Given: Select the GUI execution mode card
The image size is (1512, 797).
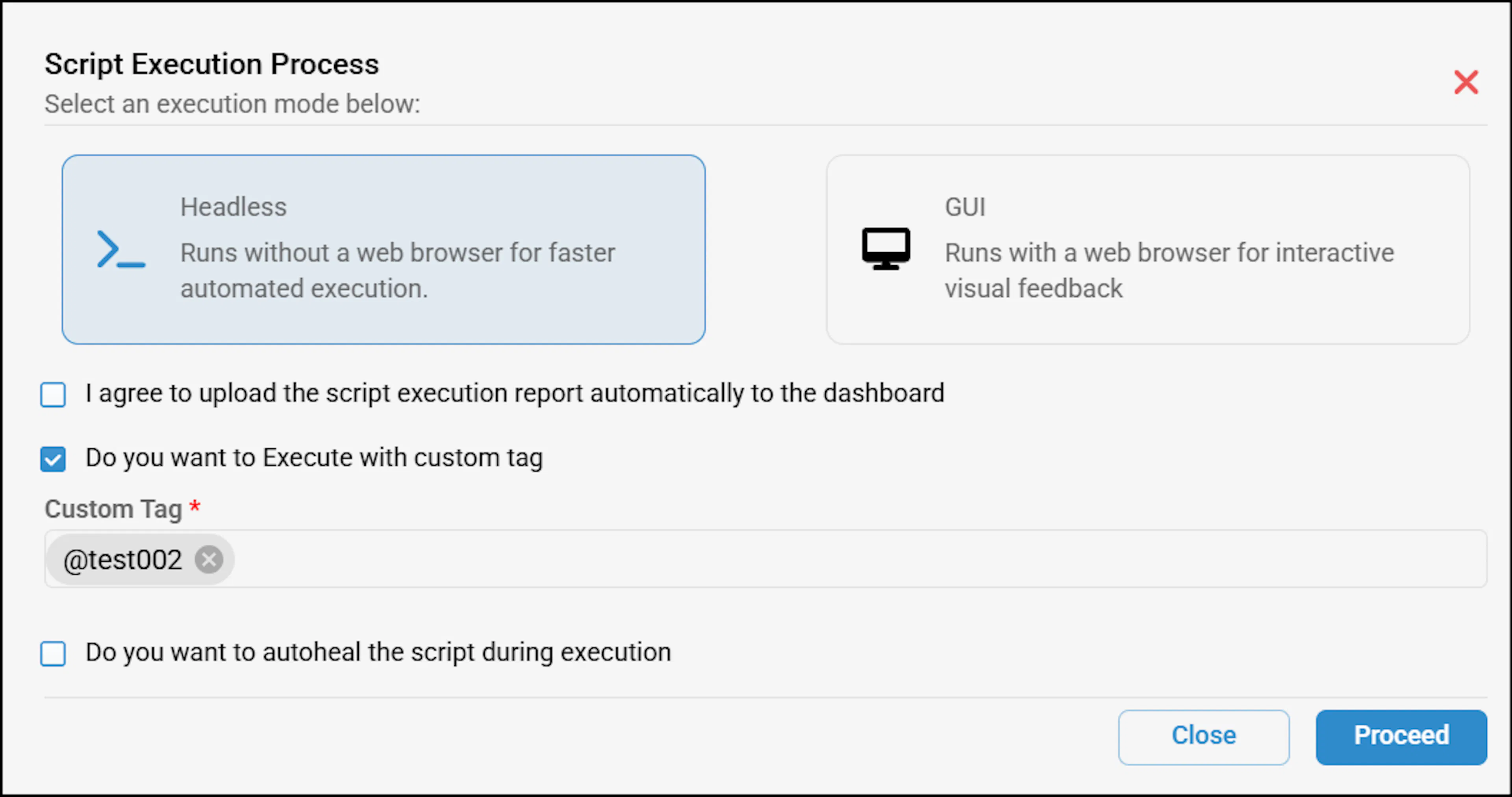Looking at the screenshot, I should [x=1147, y=250].
